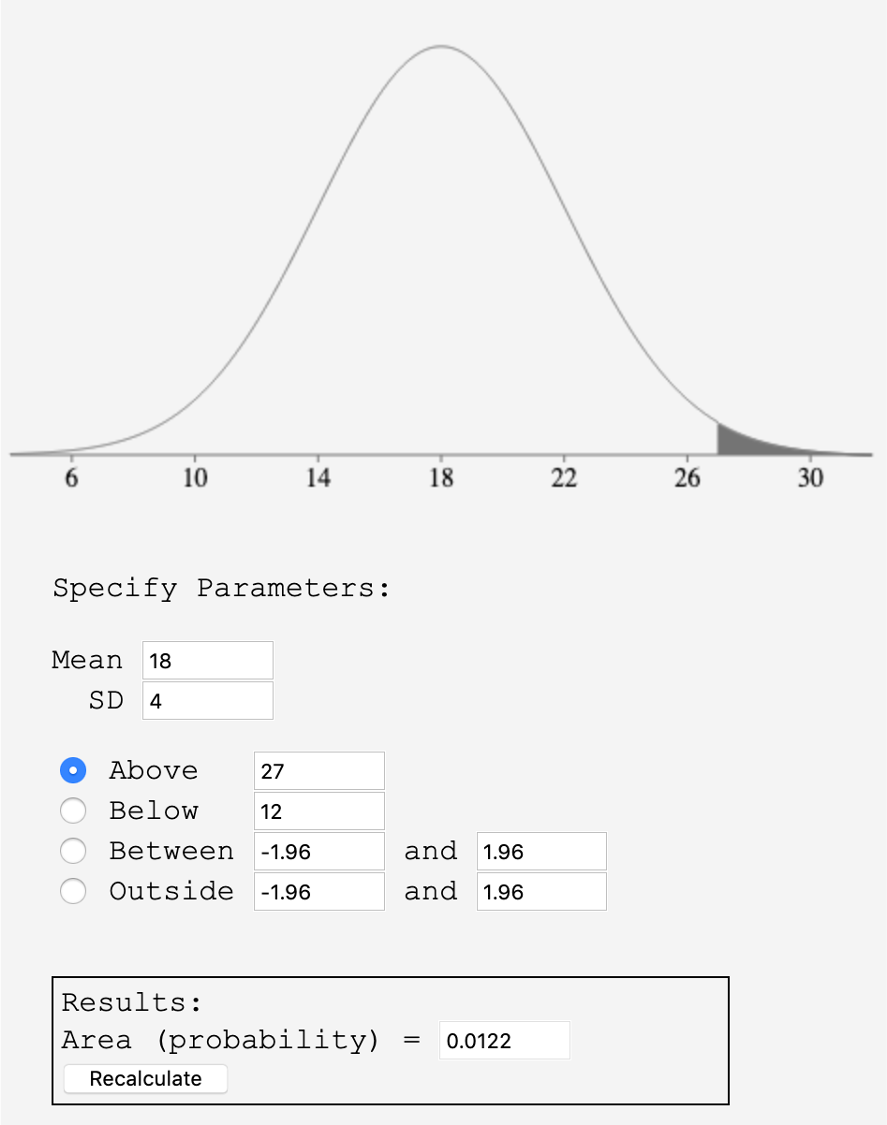The height and width of the screenshot is (1125, 887).
Task: Click the Mean input field
Action: coord(207,660)
